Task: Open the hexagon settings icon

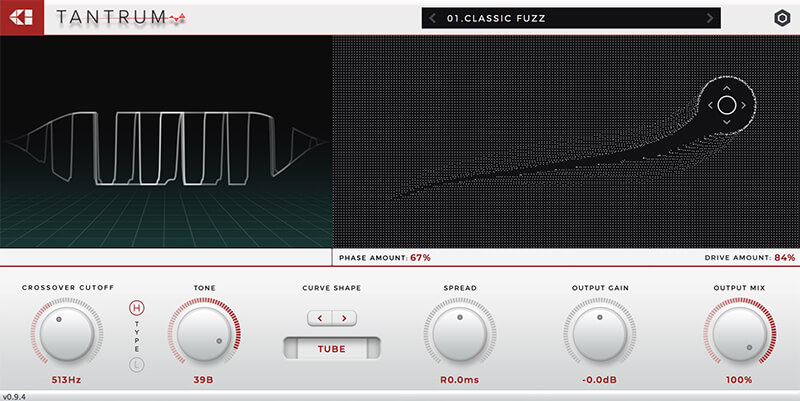Action: coord(782,18)
